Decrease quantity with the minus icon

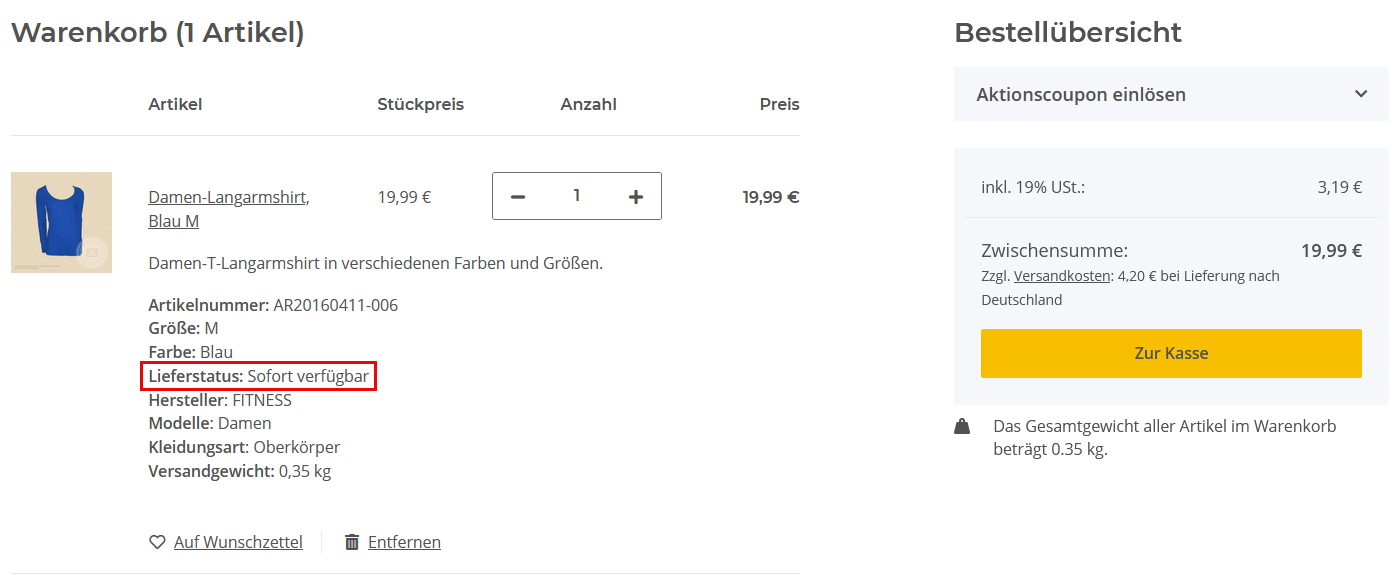518,197
